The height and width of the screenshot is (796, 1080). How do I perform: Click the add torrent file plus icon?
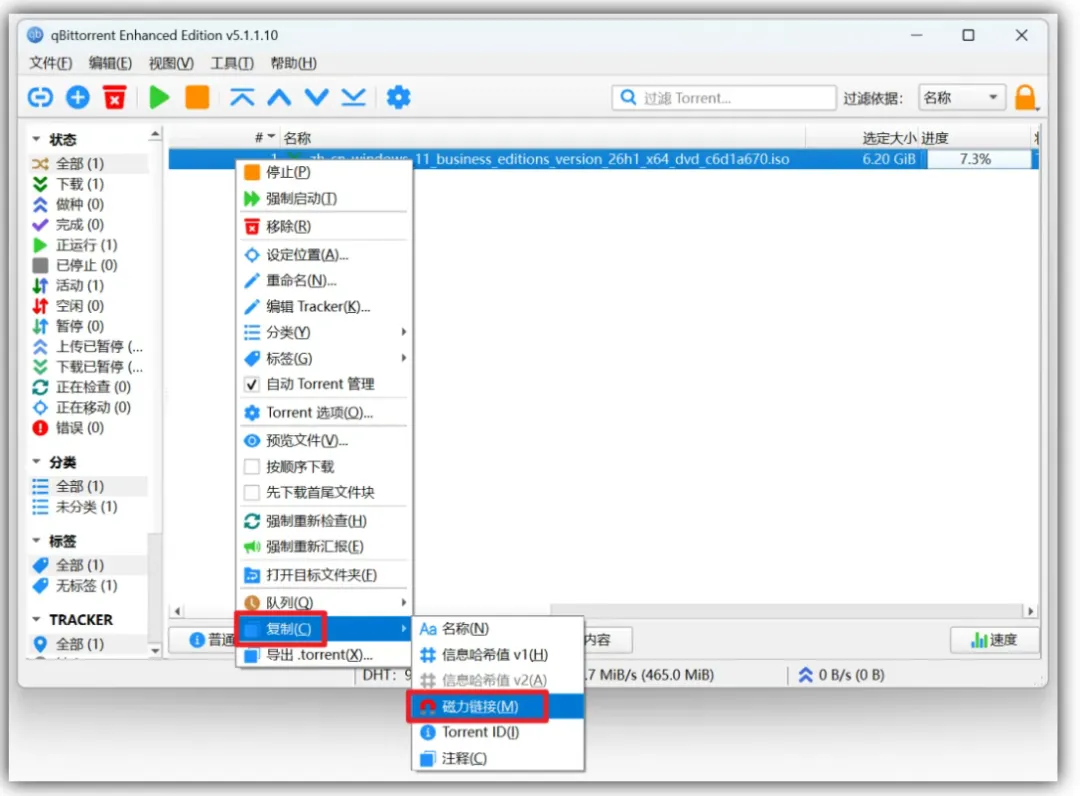click(78, 98)
